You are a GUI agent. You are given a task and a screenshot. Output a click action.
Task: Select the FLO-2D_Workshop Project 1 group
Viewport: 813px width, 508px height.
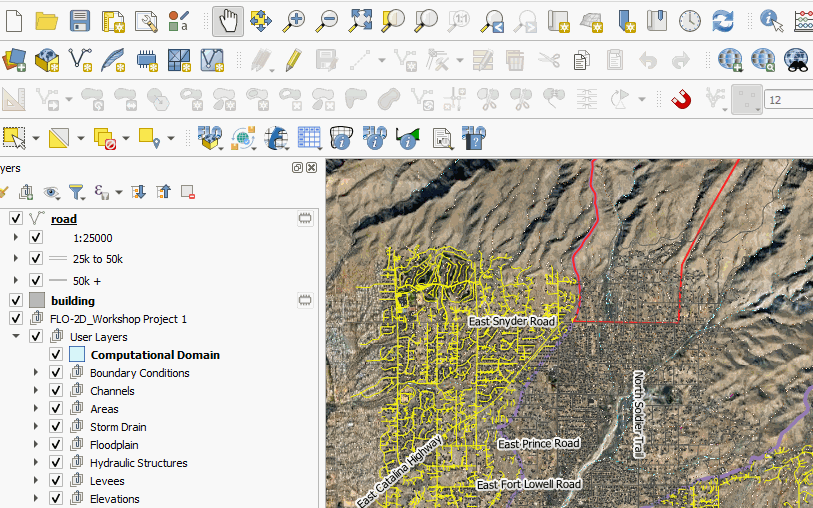[x=118, y=319]
